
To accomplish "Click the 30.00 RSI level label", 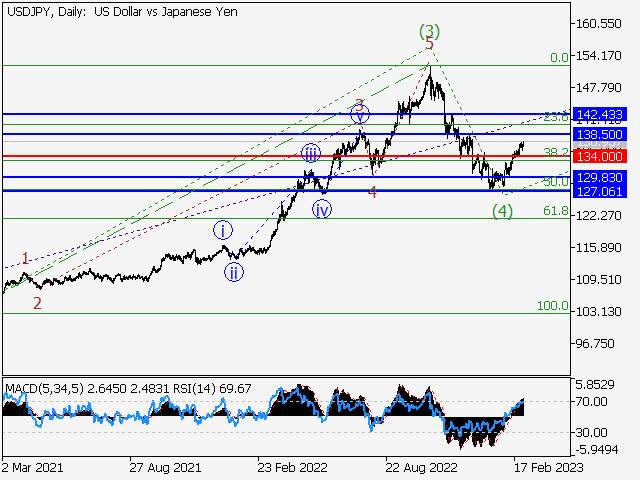I will click(591, 432).
